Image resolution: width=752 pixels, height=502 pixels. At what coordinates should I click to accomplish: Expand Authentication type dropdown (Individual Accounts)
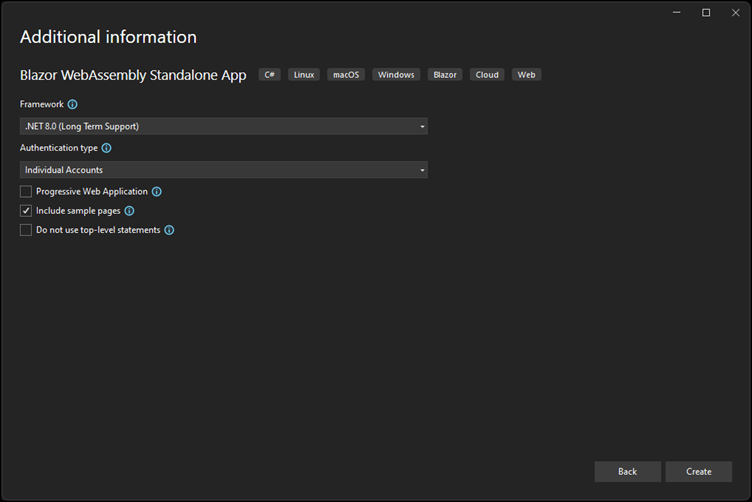click(x=223, y=170)
